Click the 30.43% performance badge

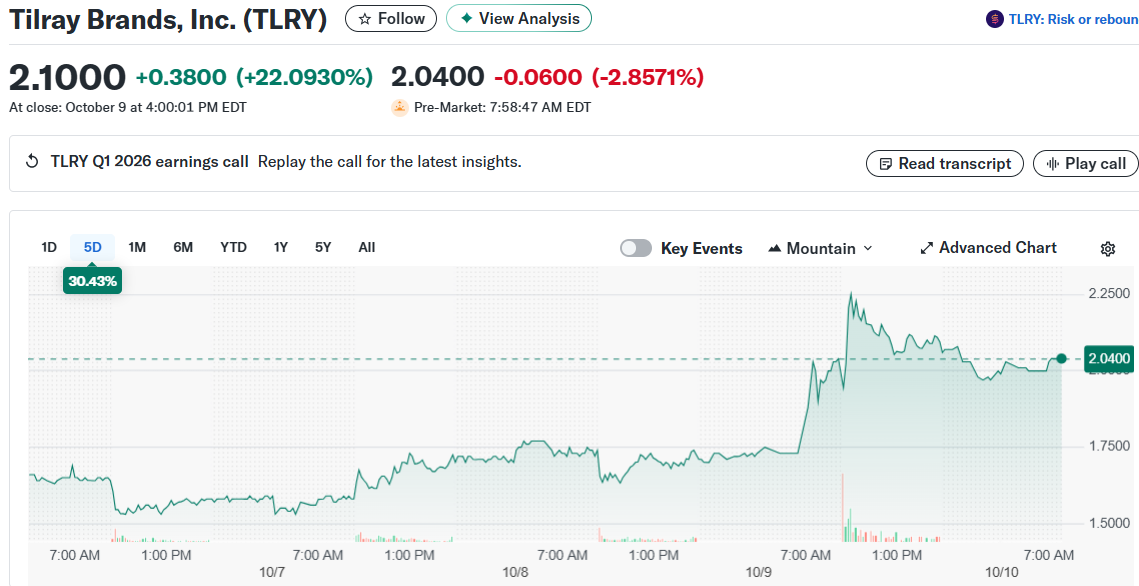(x=93, y=281)
